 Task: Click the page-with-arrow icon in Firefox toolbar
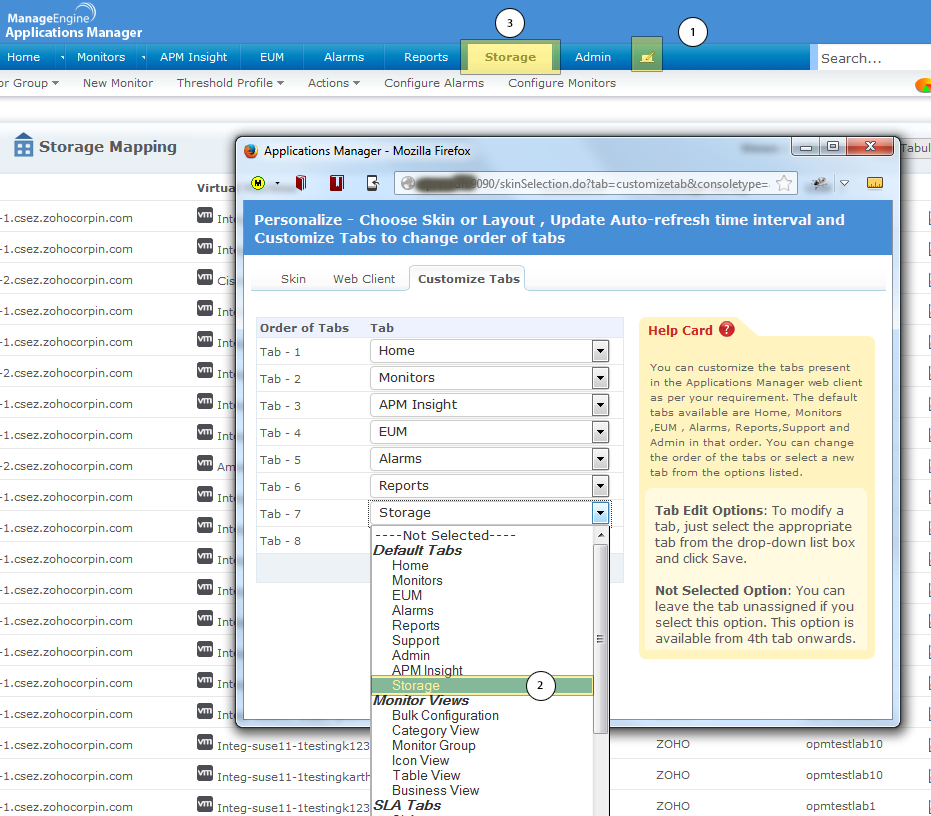(x=373, y=183)
